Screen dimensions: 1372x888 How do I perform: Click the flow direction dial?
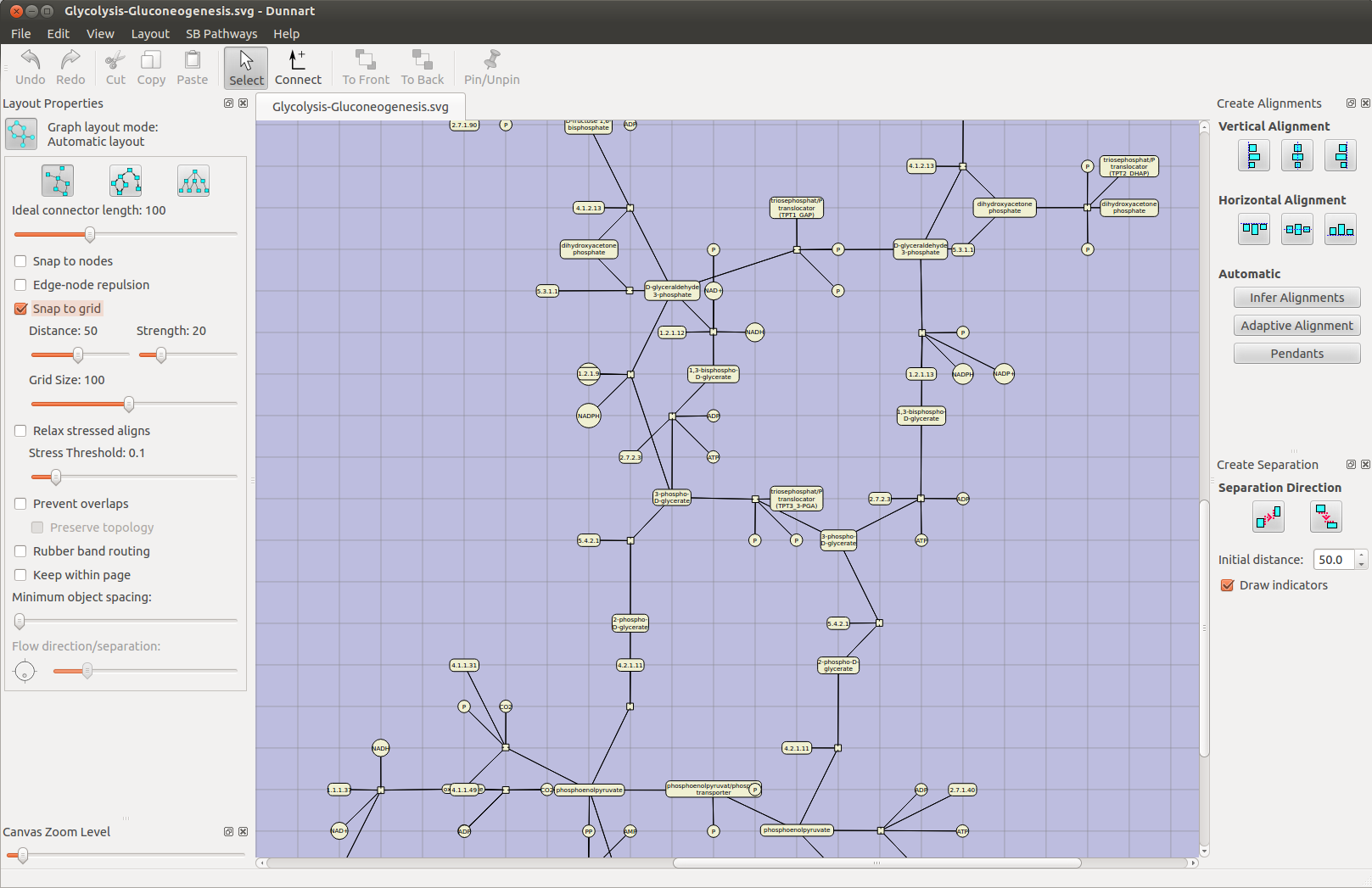(25, 672)
